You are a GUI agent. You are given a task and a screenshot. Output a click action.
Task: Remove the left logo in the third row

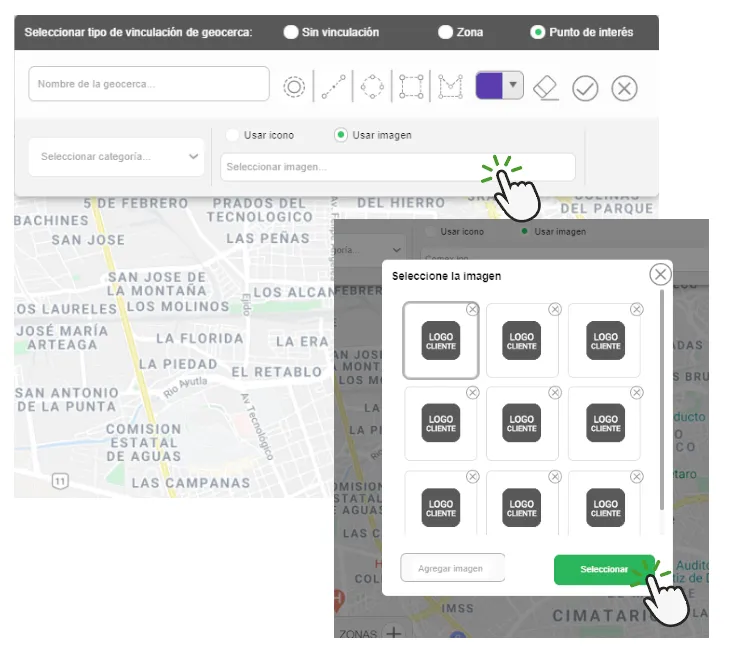click(473, 476)
